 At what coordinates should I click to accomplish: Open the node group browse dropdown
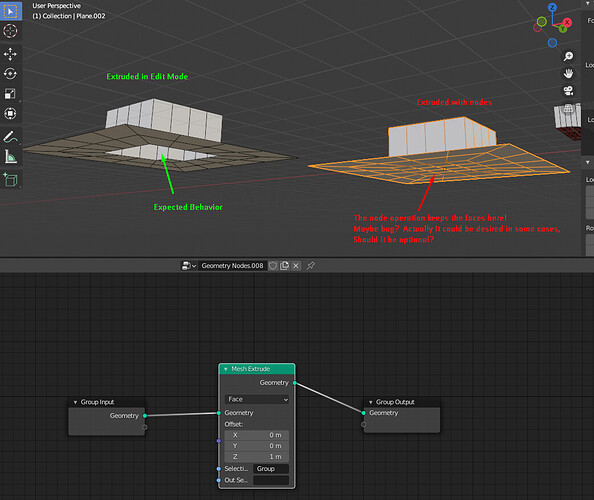tap(189, 266)
